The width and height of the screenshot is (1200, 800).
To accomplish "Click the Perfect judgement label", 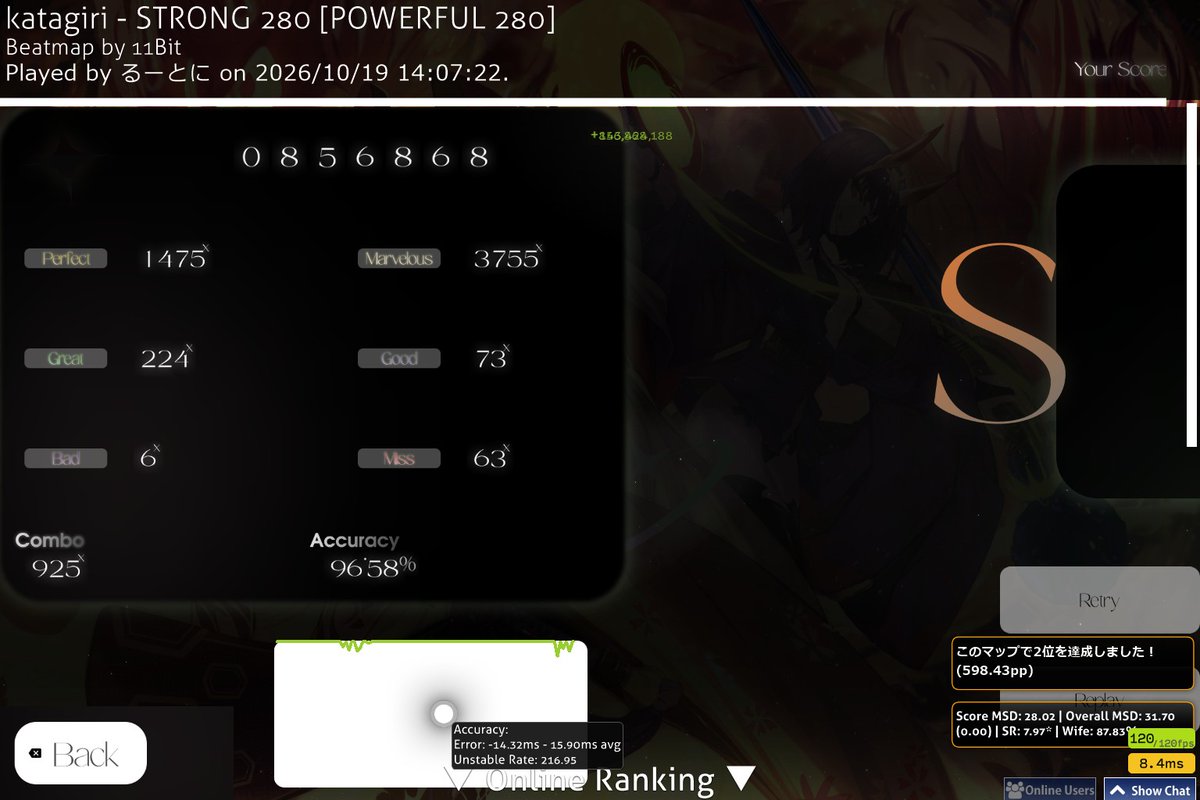I will click(66, 259).
